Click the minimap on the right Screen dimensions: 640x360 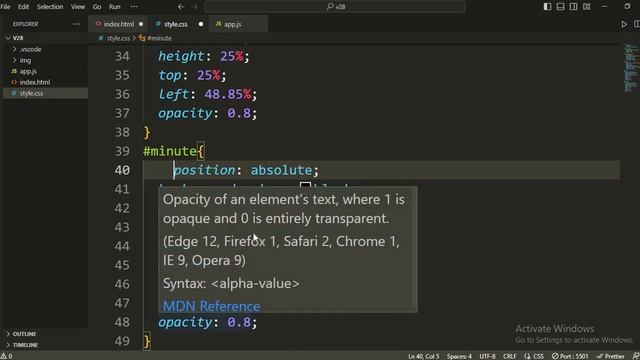point(631,67)
